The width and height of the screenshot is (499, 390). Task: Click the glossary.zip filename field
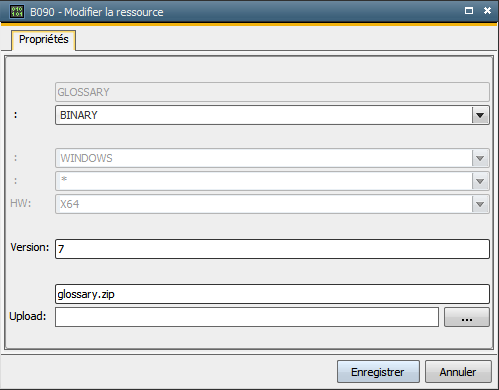pos(272,294)
